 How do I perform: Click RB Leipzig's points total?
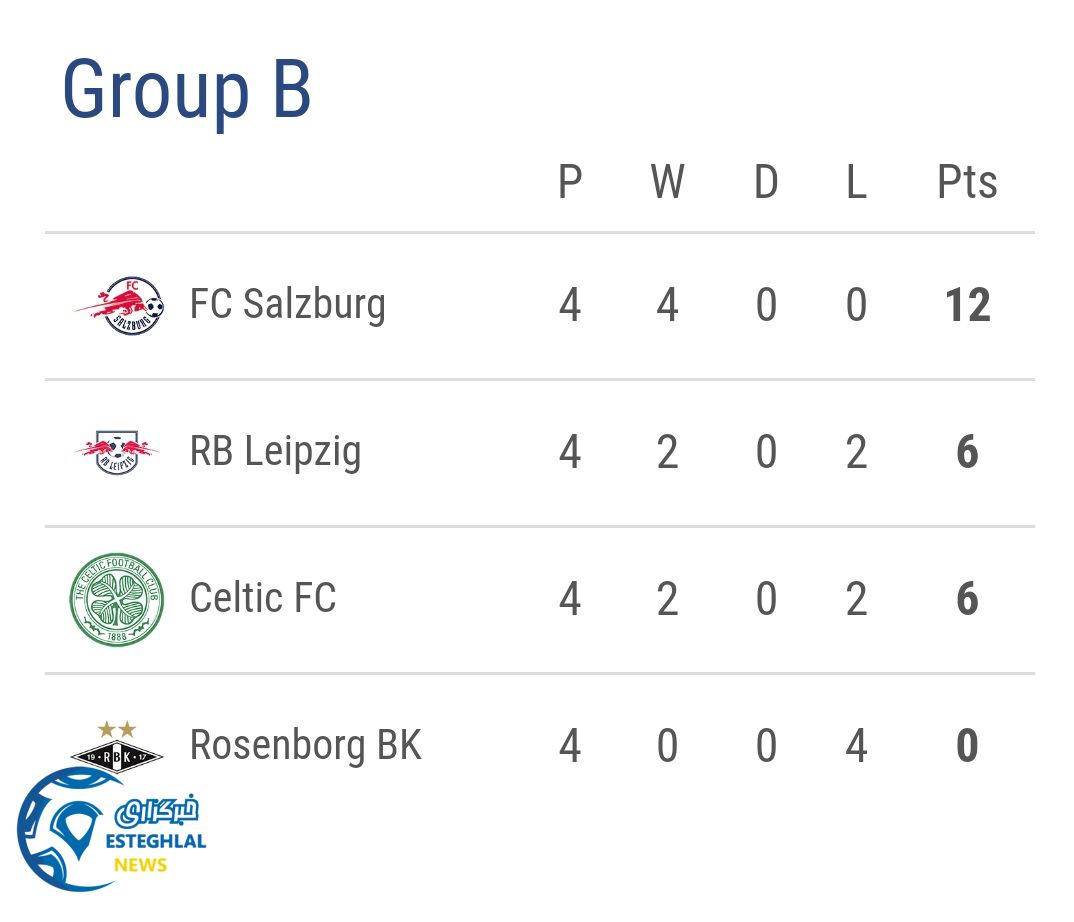pyautogui.click(x=967, y=453)
